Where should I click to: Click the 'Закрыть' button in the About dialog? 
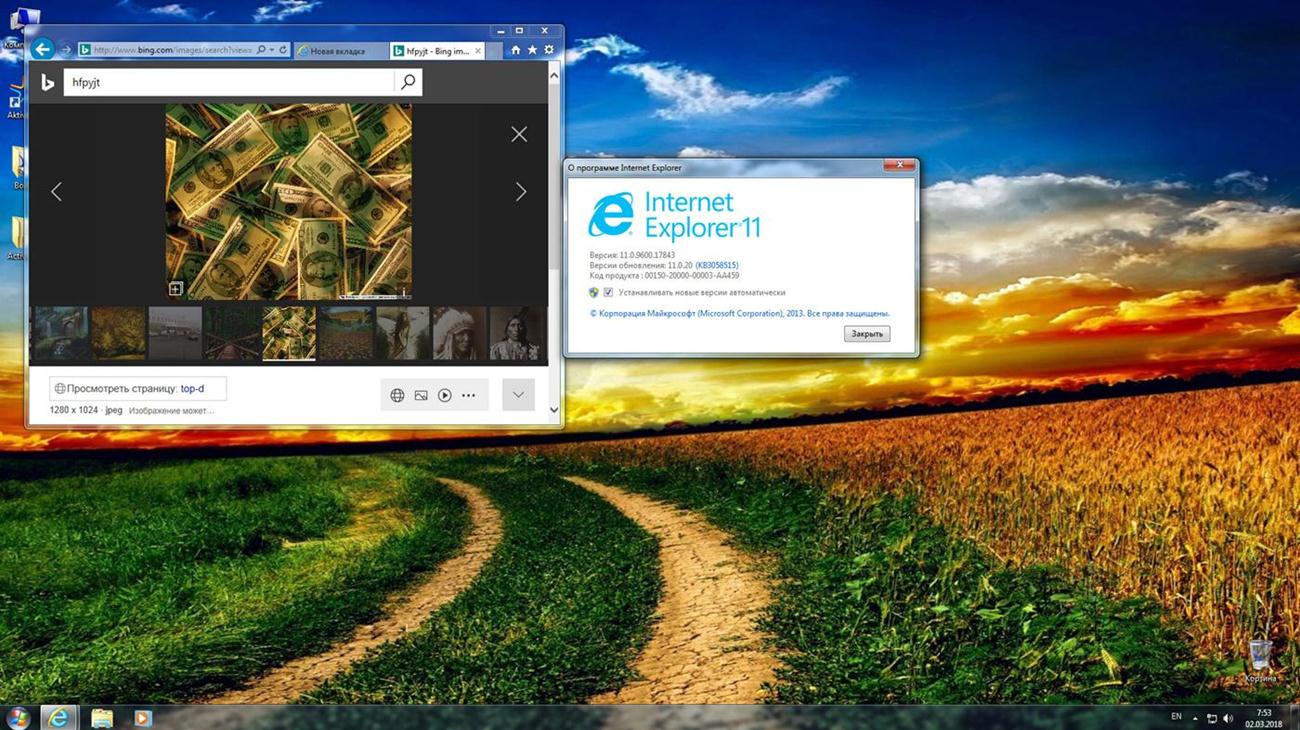point(866,334)
